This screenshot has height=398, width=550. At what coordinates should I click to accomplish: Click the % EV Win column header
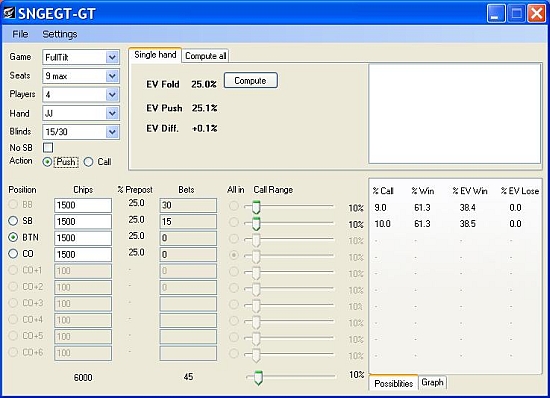pos(470,191)
